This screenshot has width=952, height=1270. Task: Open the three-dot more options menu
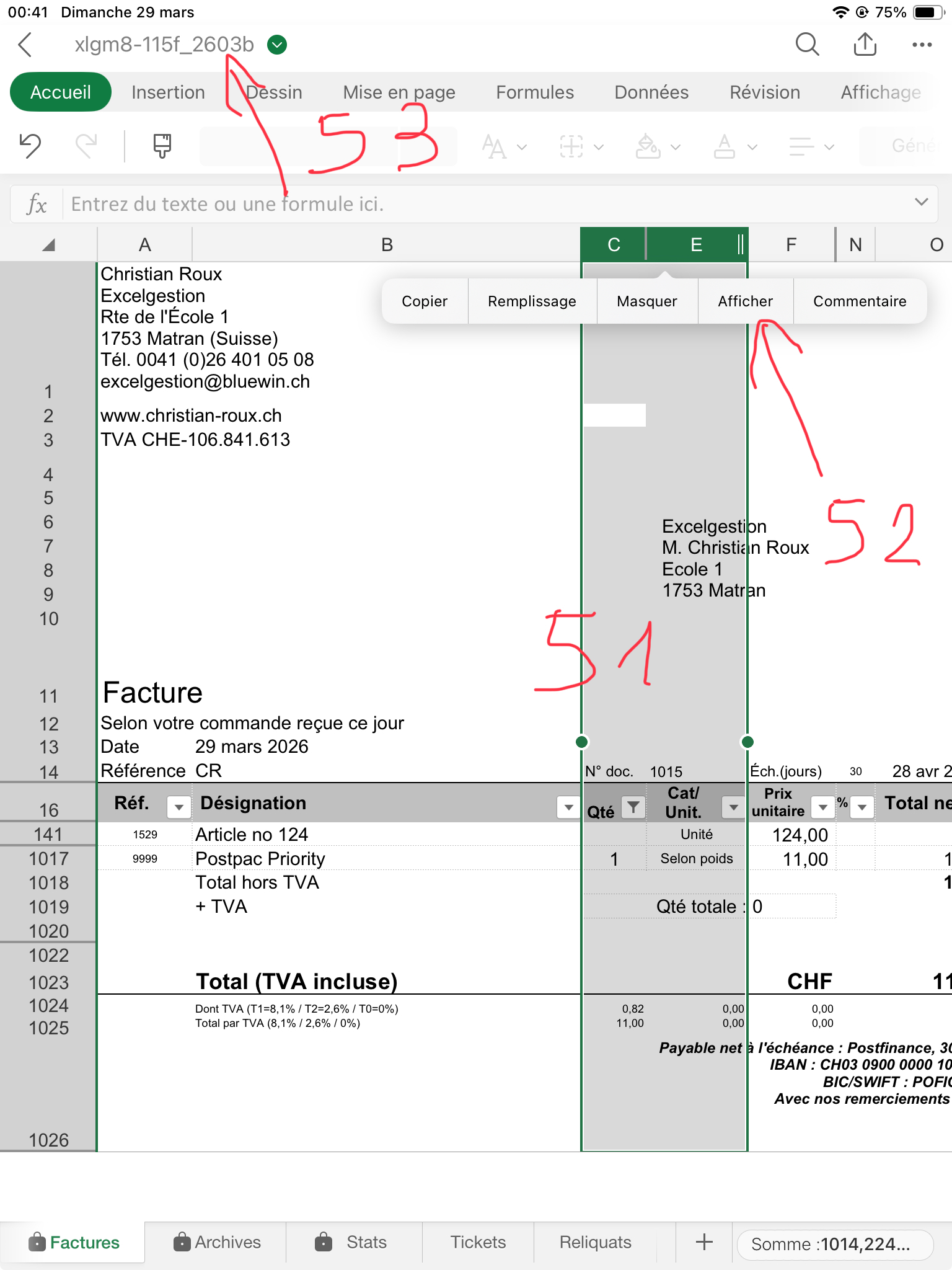click(922, 45)
